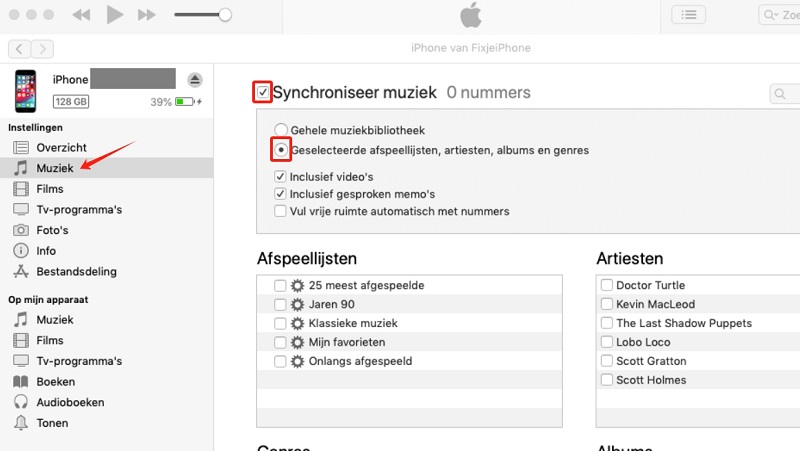
Task: Click the rewind previous track icon
Action: (x=82, y=15)
